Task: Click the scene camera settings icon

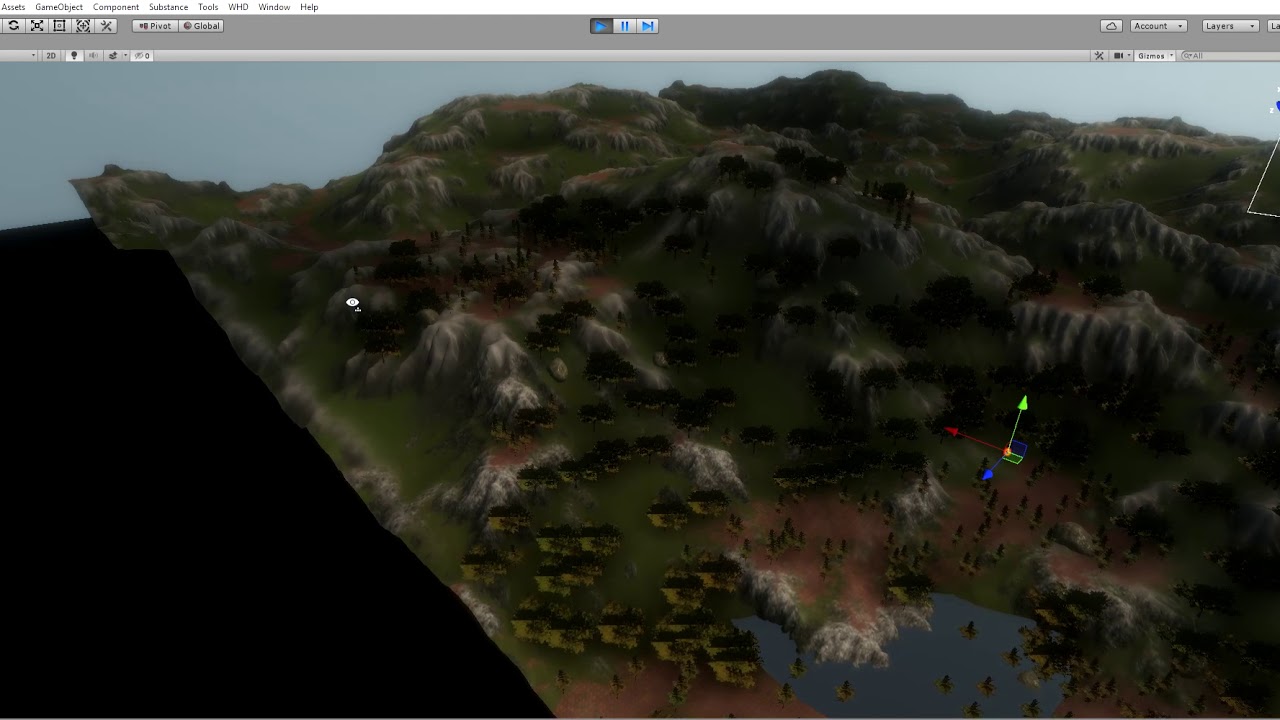Action: point(1118,56)
